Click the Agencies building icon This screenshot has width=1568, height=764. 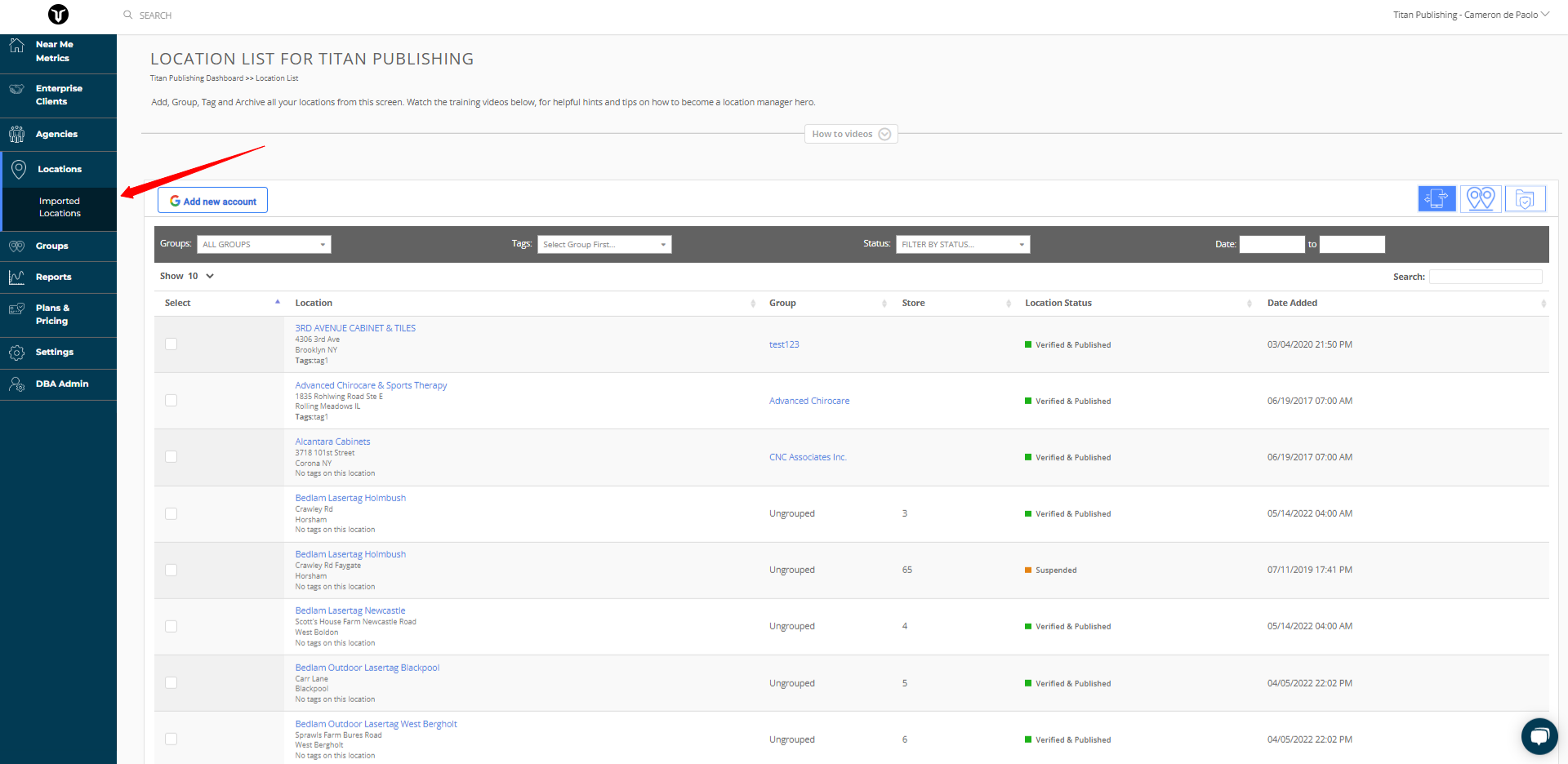pos(17,134)
